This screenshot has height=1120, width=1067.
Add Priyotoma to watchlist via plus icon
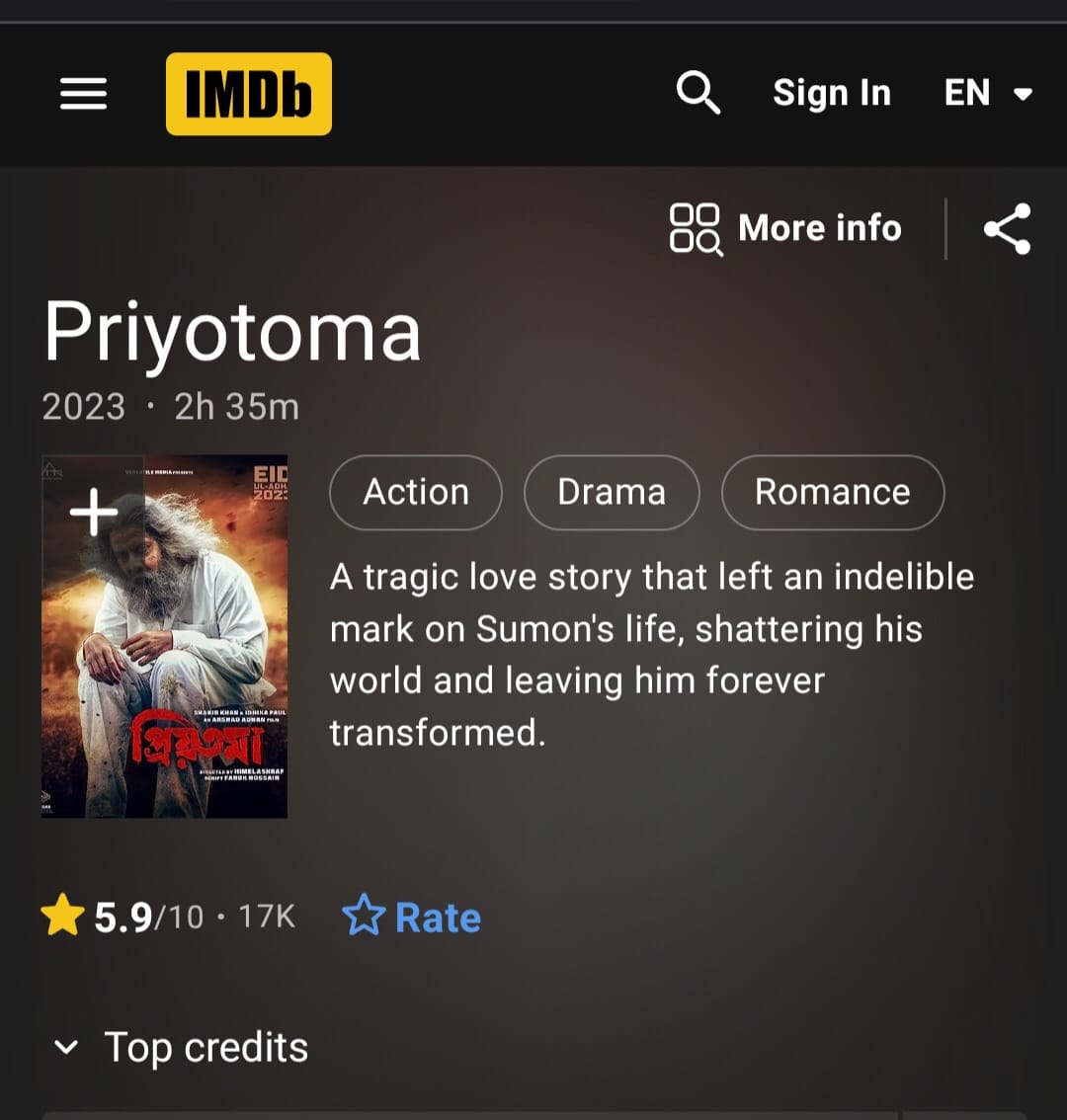(94, 512)
